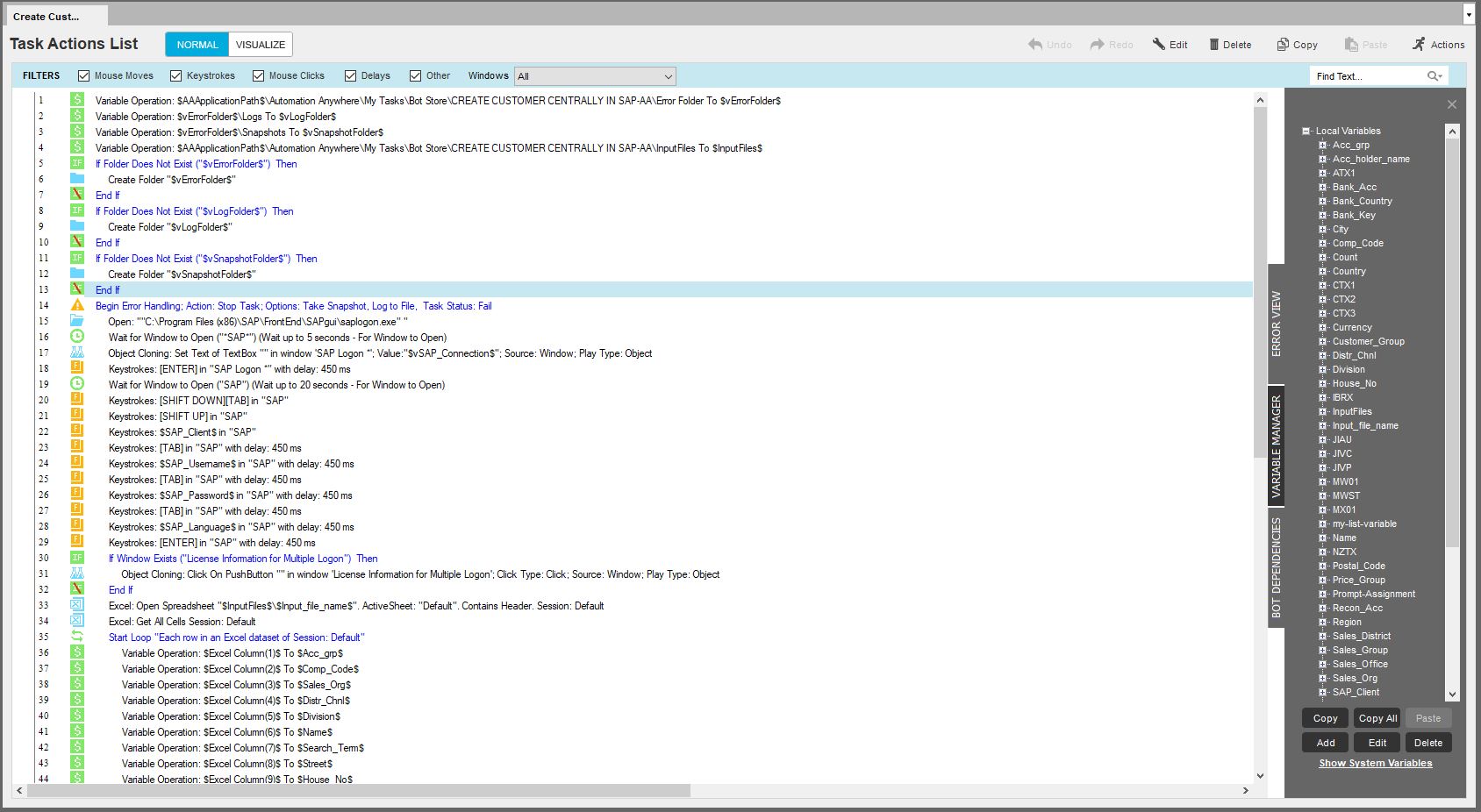Click the Excel icon on line 33
Image resolution: width=1481 pixels, height=812 pixels.
click(x=77, y=605)
